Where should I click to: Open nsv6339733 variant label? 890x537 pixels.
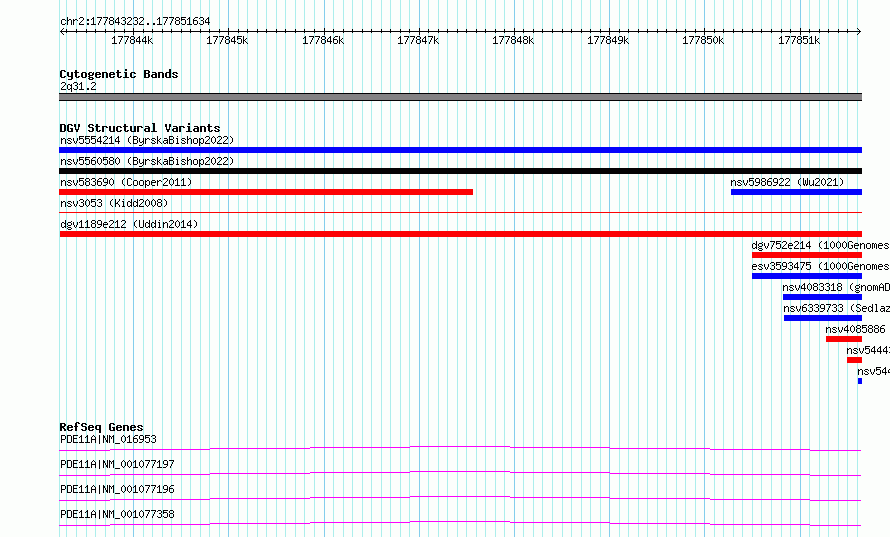click(837, 308)
